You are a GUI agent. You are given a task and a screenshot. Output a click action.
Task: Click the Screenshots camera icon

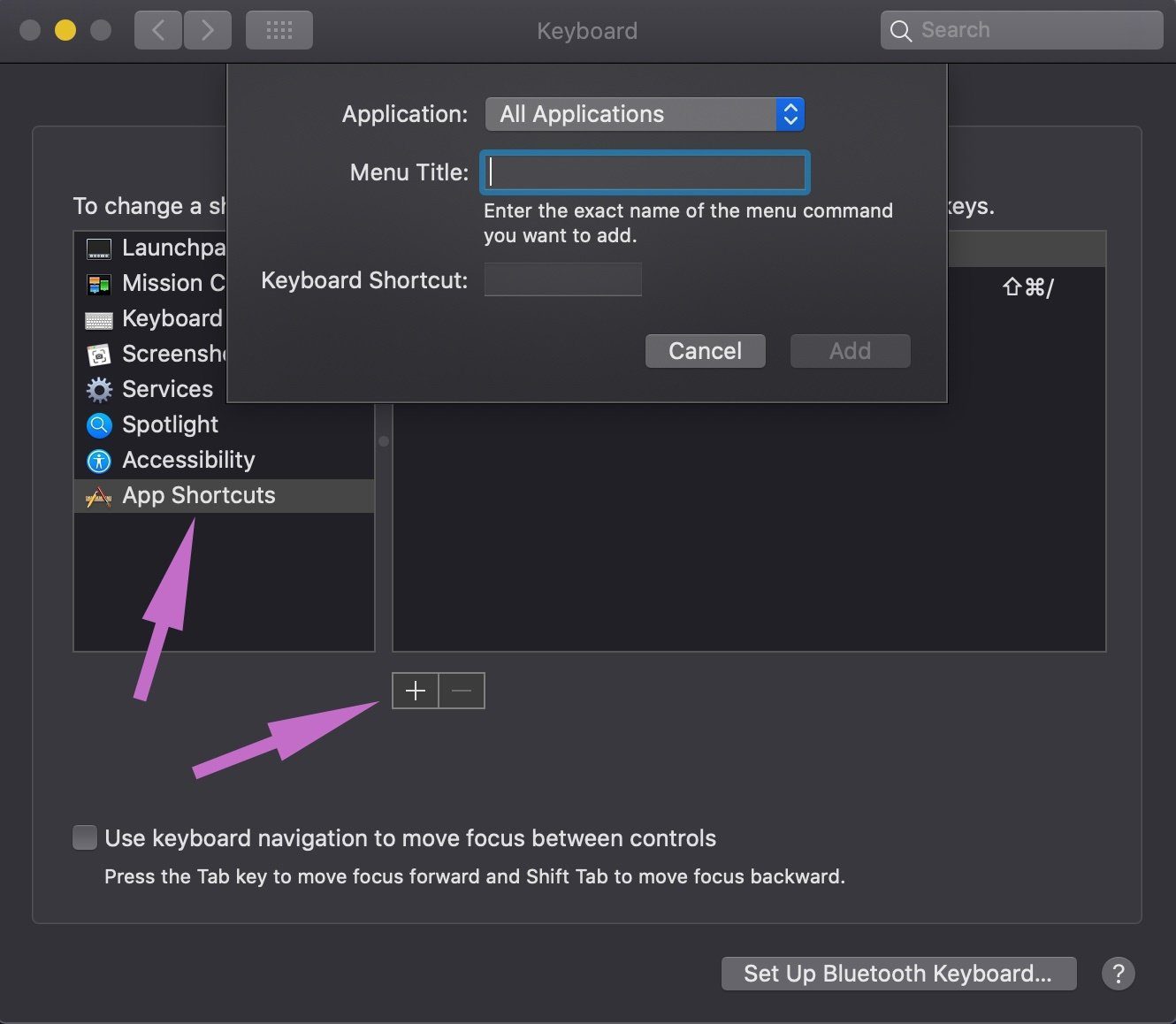tap(99, 355)
